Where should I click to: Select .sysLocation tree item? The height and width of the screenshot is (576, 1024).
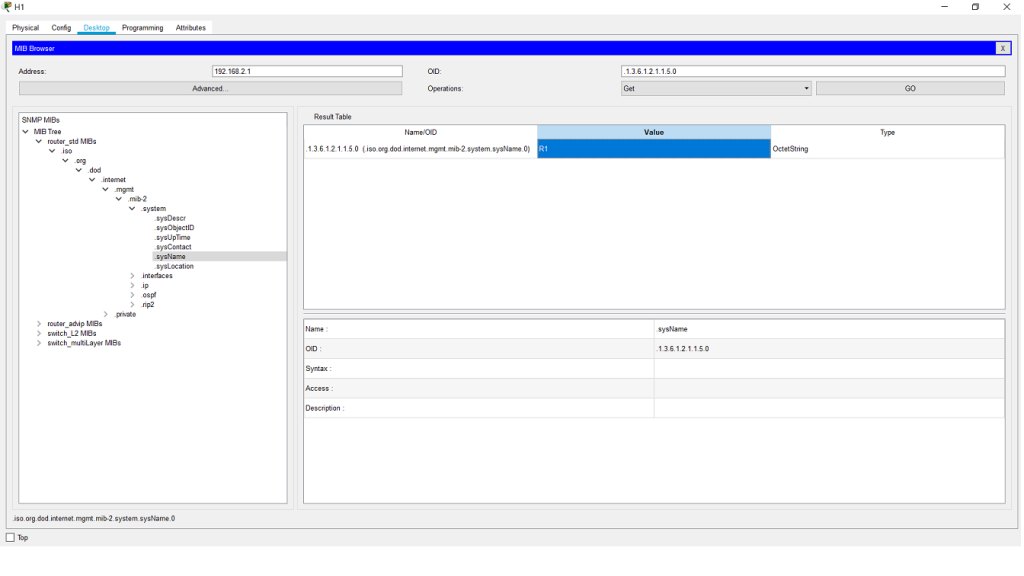pos(174,267)
